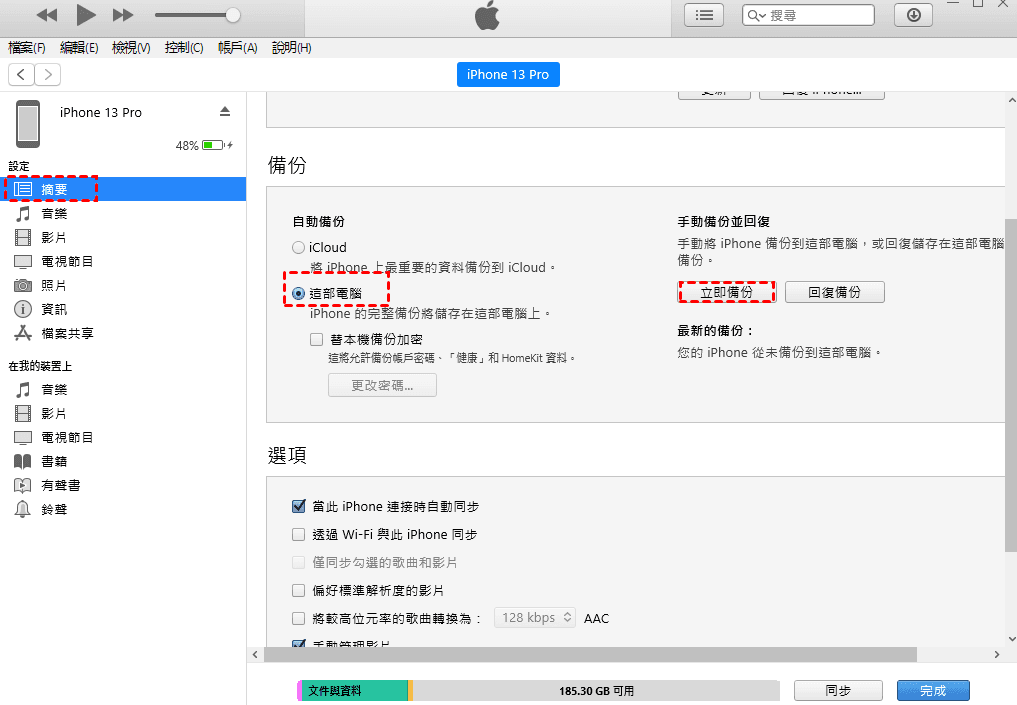
Task: Open the 帳戶(A) menu
Action: (x=237, y=47)
